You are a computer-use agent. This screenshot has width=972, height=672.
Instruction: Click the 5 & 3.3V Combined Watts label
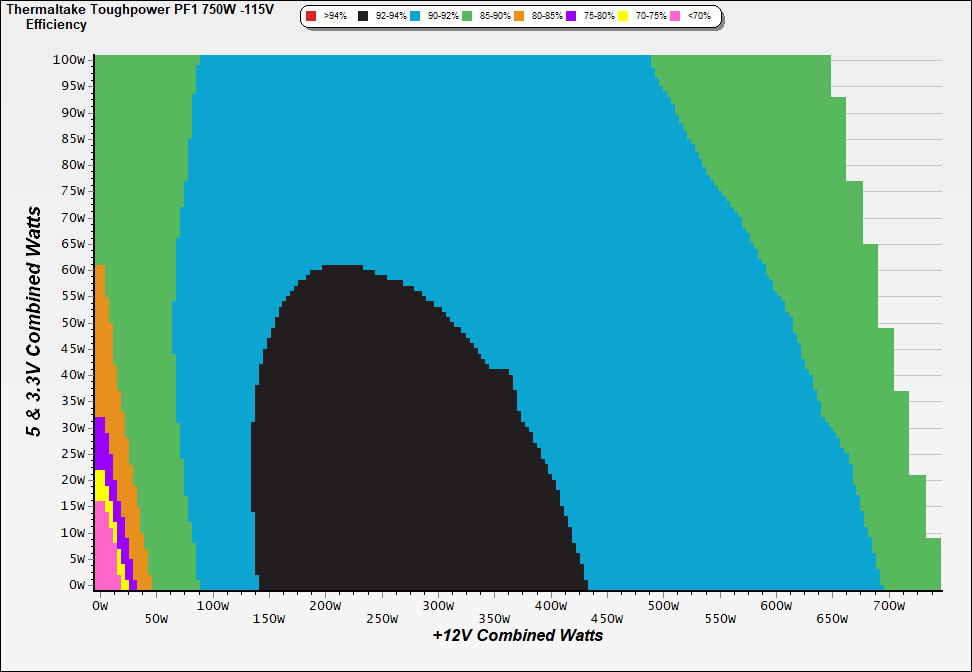coord(34,321)
